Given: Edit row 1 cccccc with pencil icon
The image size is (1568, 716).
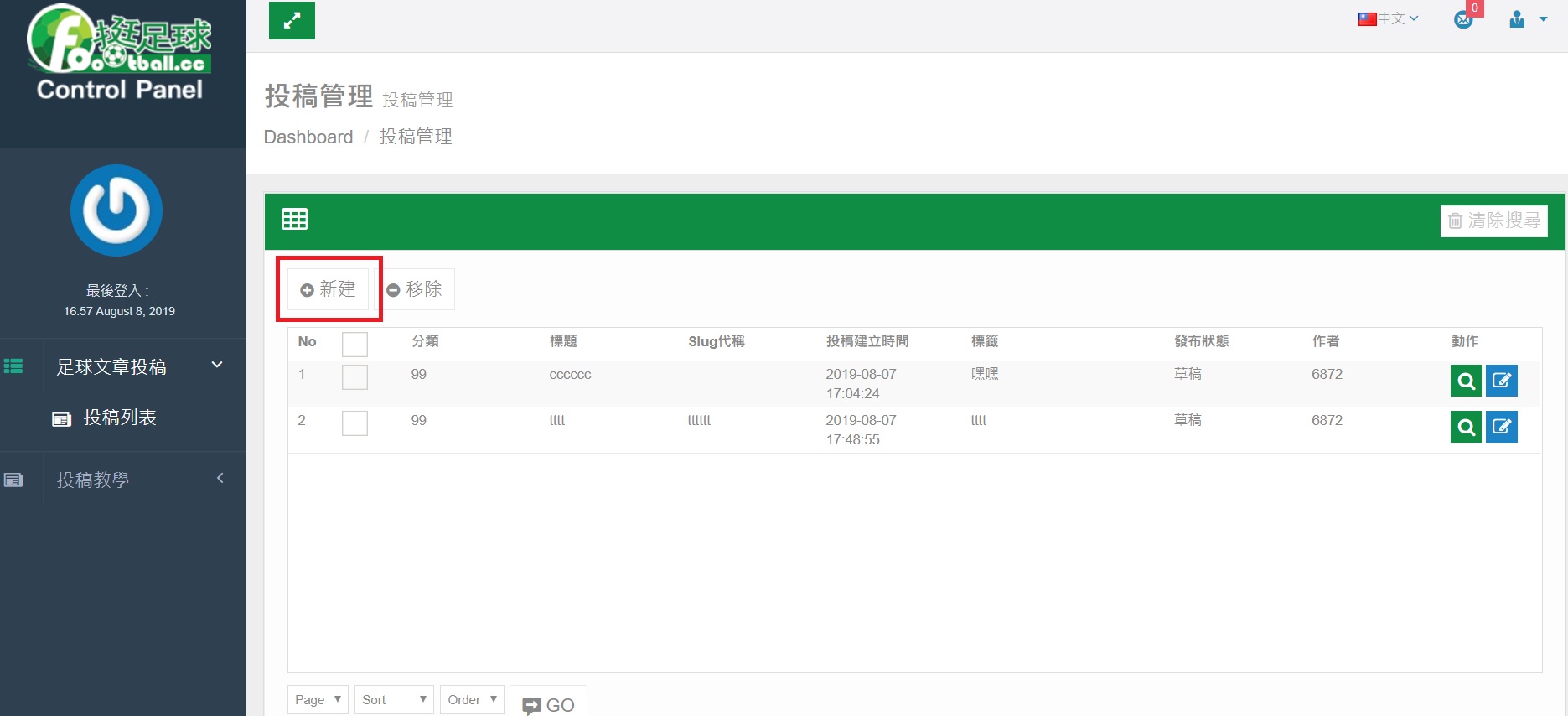Looking at the screenshot, I should tap(1502, 381).
